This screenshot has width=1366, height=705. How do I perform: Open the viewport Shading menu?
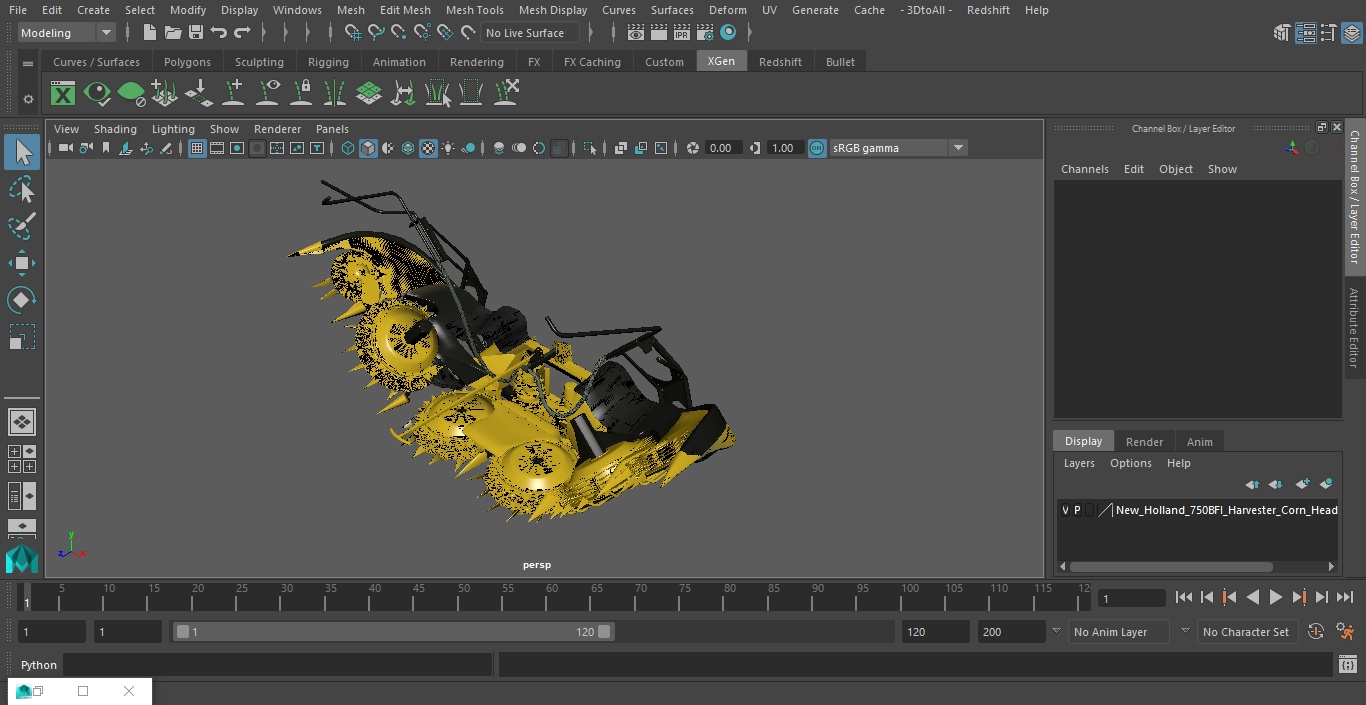pos(115,129)
